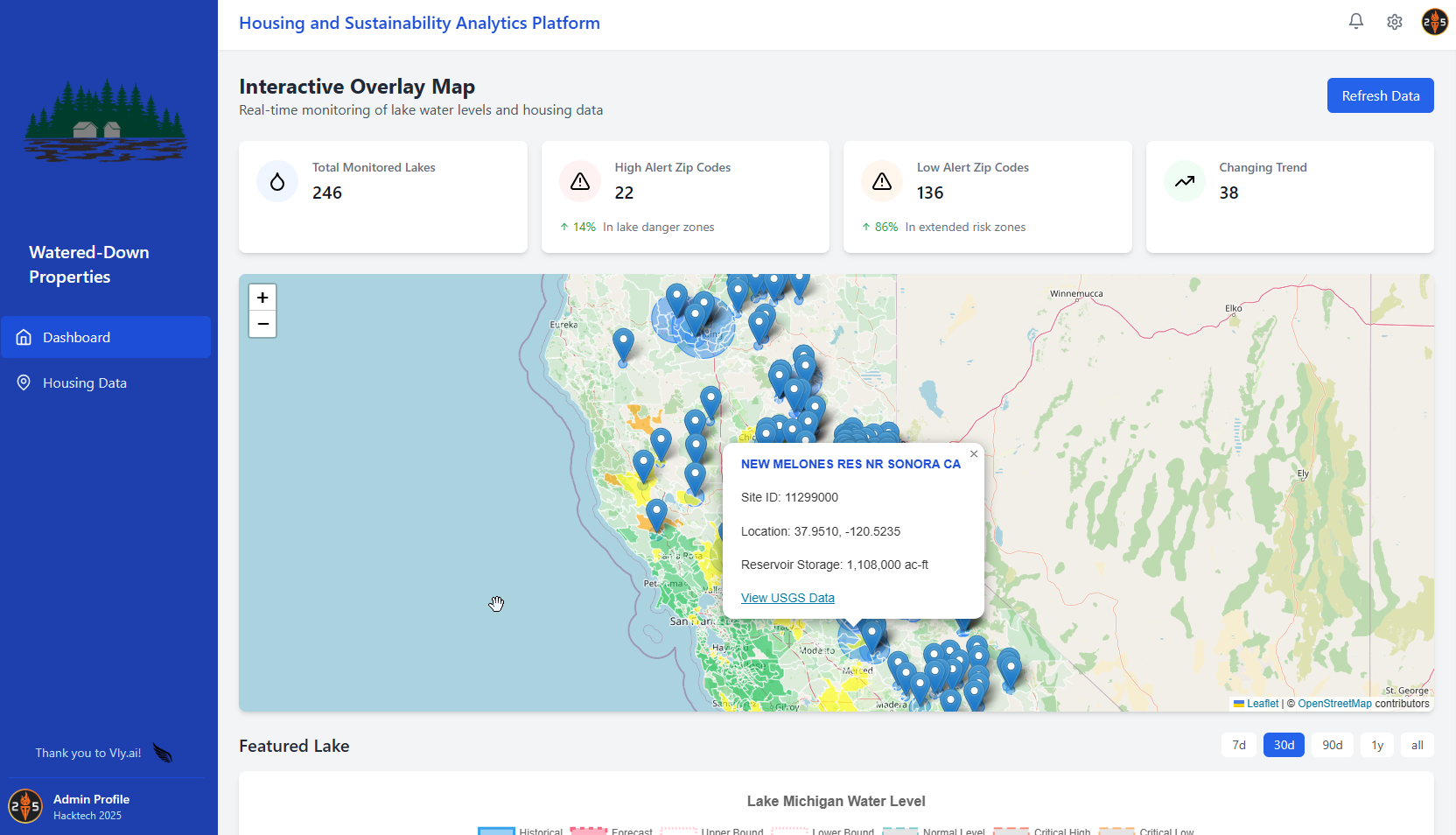Open the settings gear in header
The image size is (1456, 835).
click(x=1395, y=22)
